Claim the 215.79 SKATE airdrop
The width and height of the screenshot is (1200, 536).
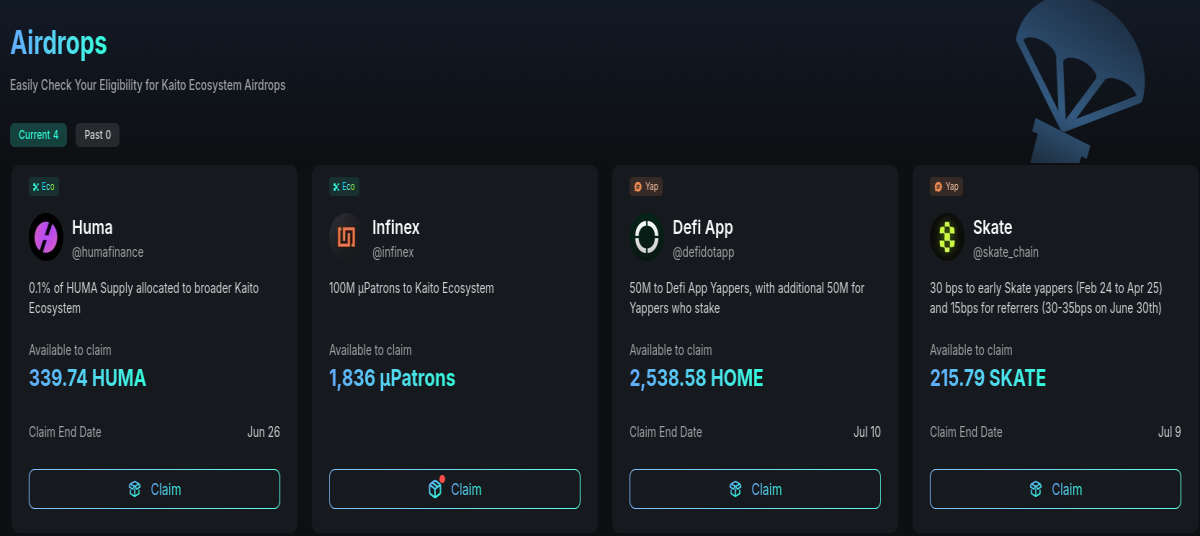coord(1055,489)
